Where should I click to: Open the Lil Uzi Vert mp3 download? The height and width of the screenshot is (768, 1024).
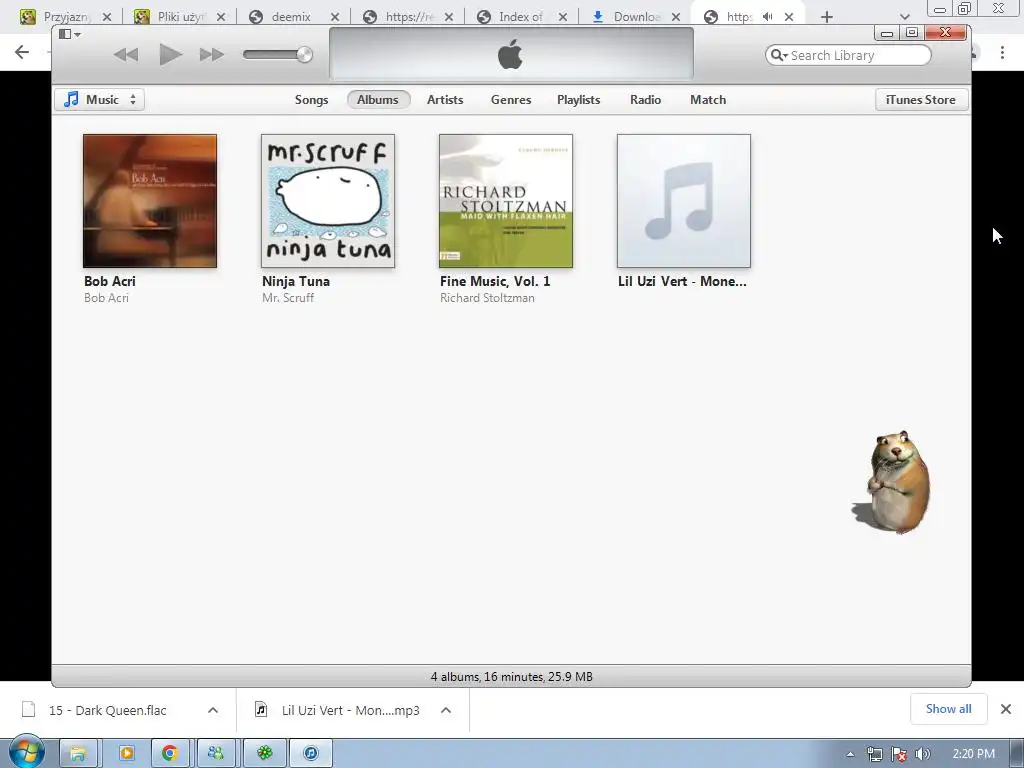338,711
